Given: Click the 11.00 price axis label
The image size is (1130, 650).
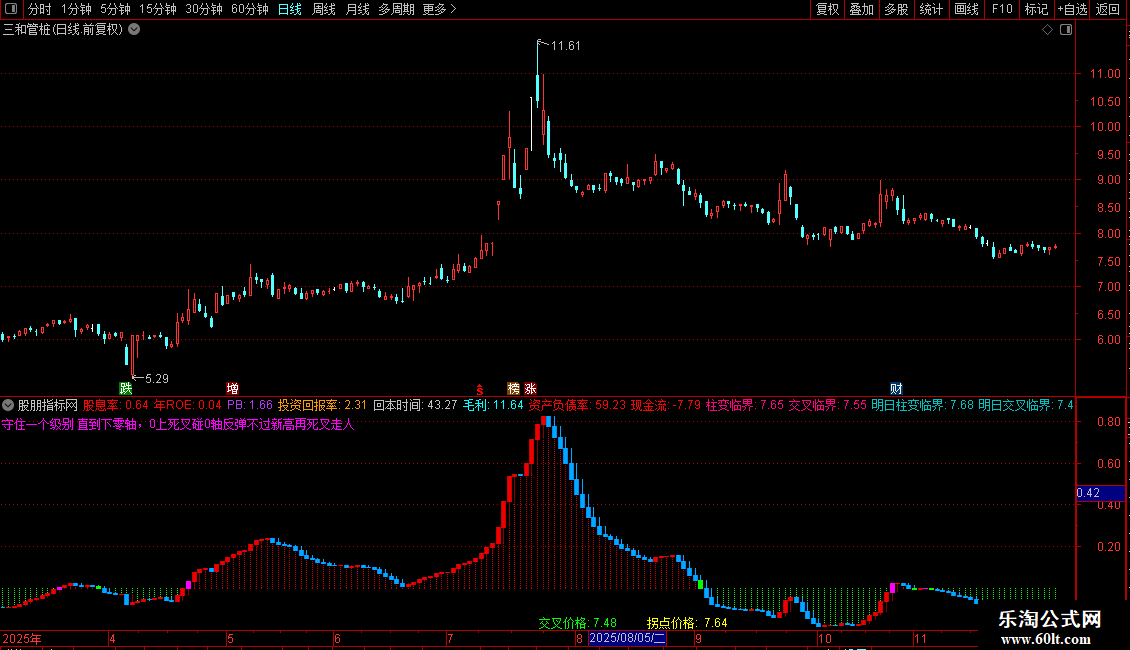Looking at the screenshot, I should click(x=1105, y=74).
